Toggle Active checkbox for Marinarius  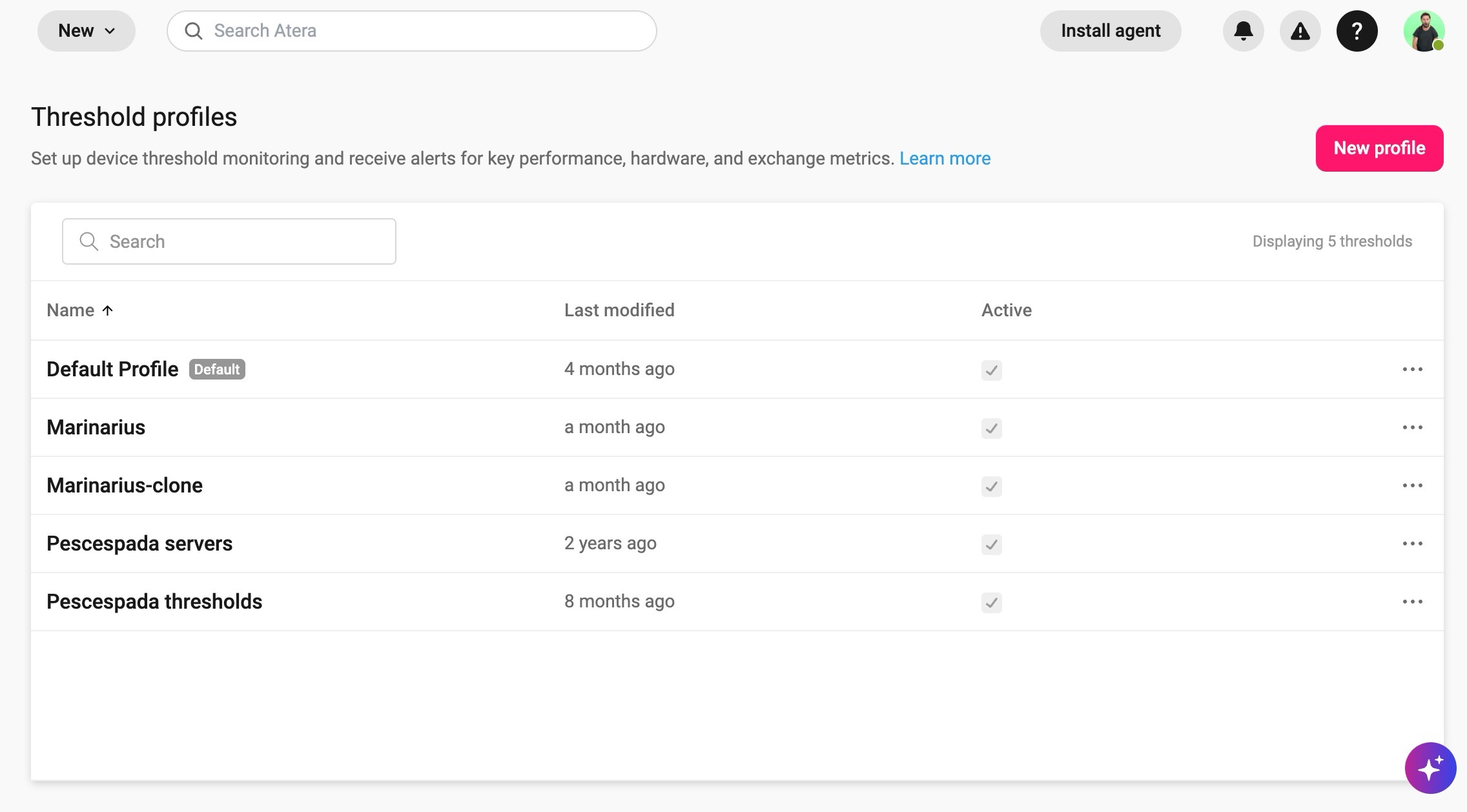(x=991, y=429)
